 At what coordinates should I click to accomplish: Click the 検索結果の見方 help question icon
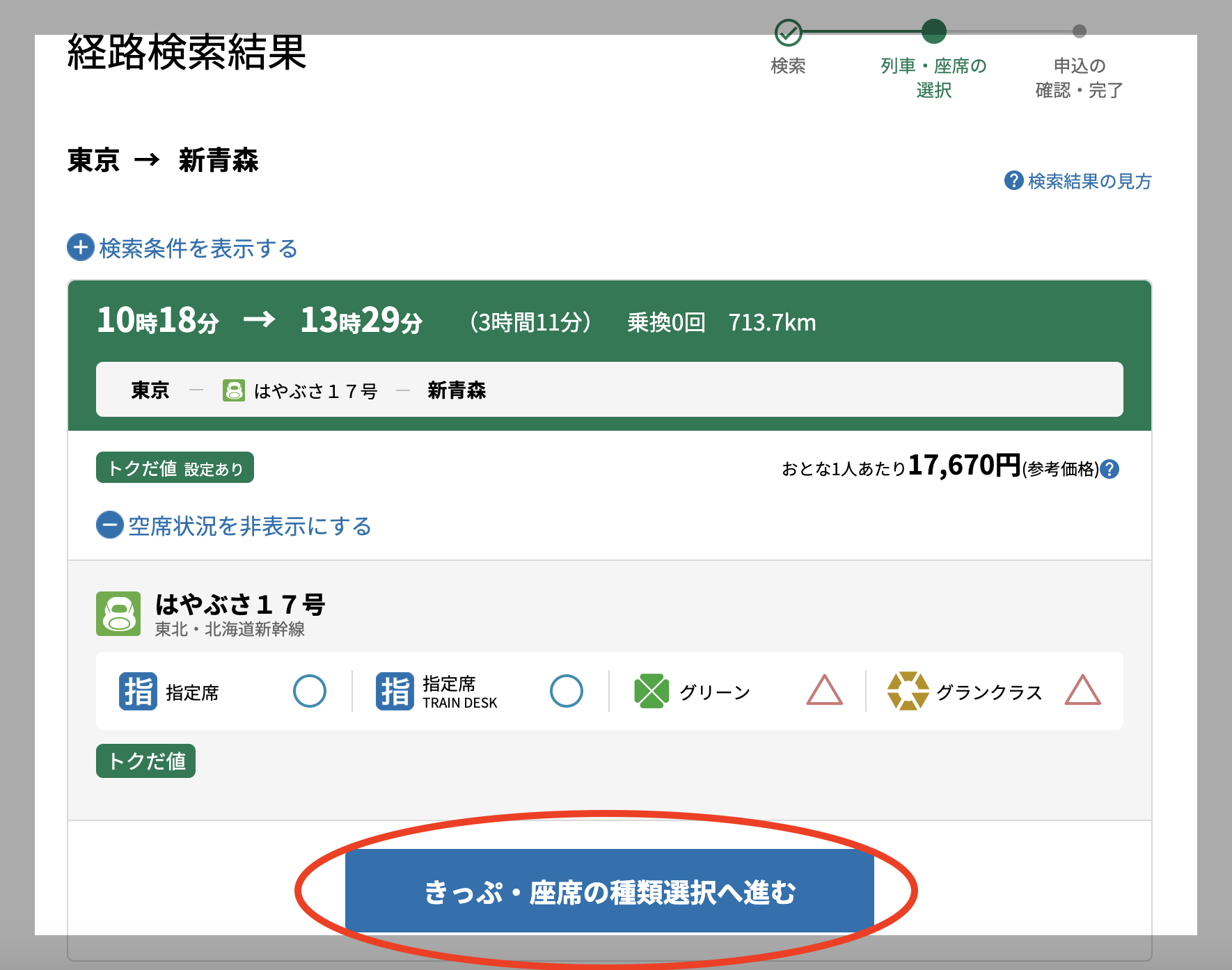[1013, 181]
